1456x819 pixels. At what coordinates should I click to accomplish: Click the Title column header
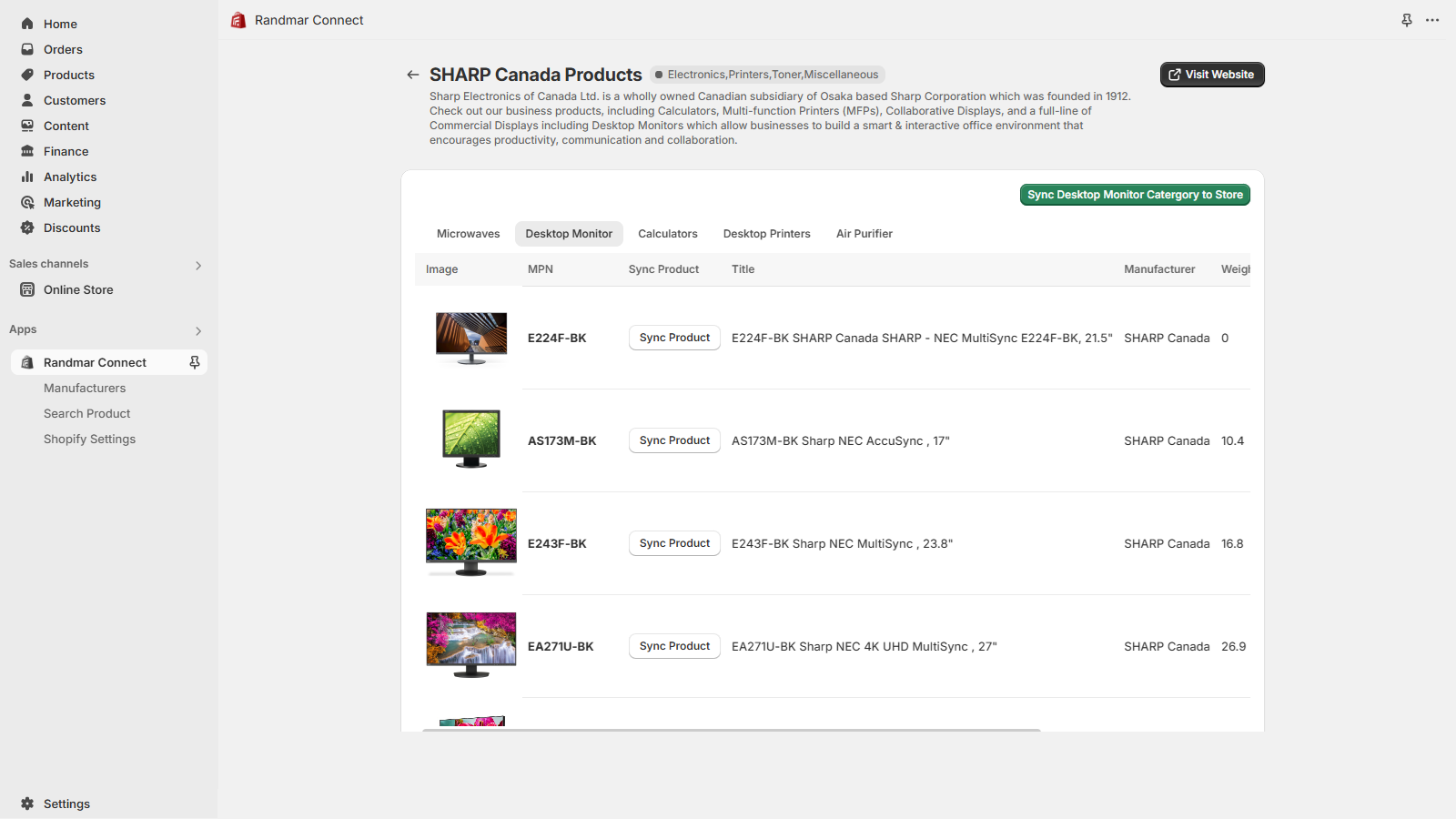point(743,269)
